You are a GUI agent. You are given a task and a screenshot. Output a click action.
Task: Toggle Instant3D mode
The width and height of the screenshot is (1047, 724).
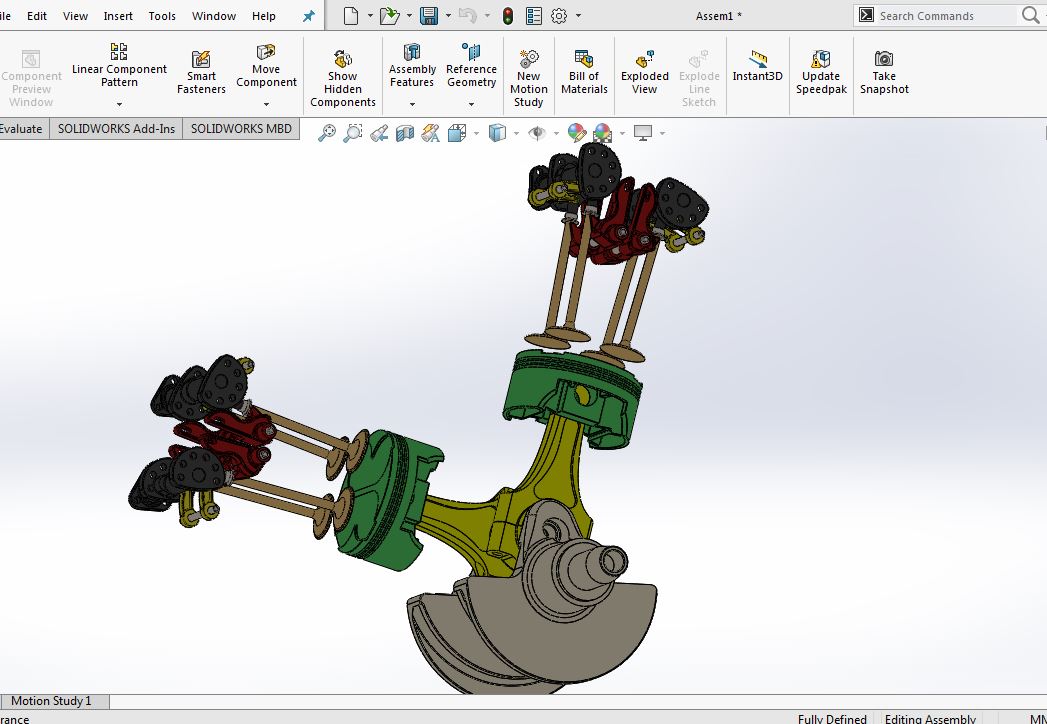tap(757, 66)
